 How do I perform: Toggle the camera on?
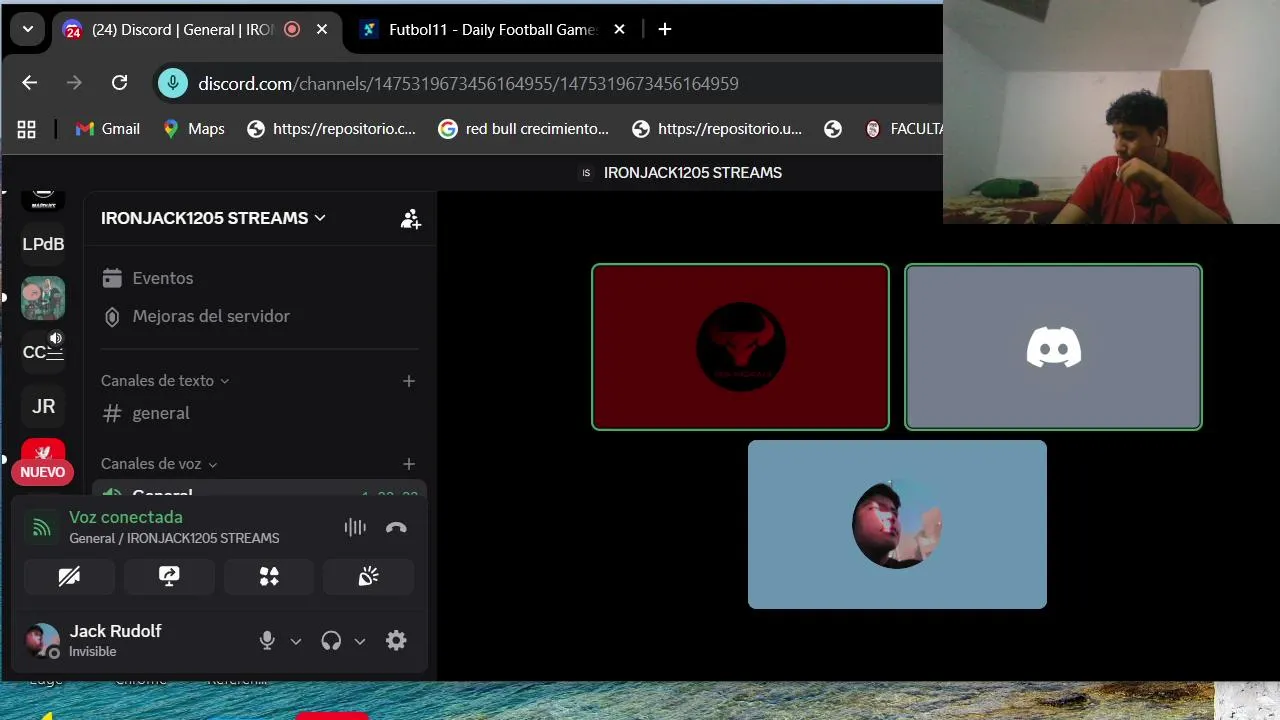(x=69, y=576)
